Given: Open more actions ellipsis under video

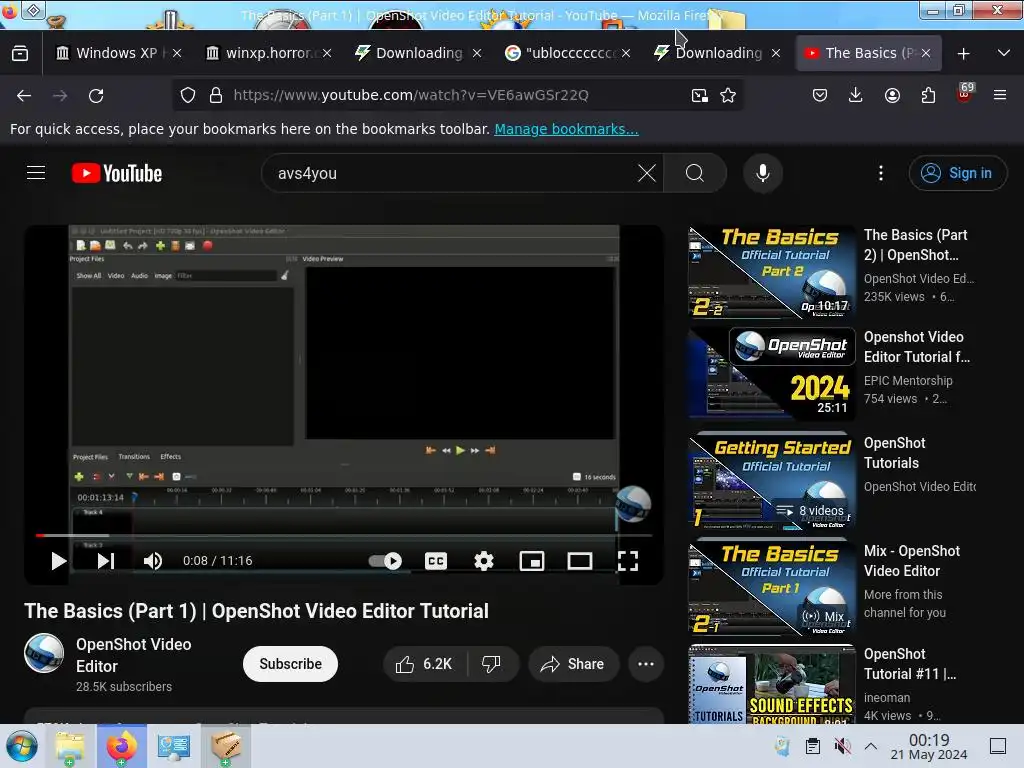Looking at the screenshot, I should tap(646, 664).
